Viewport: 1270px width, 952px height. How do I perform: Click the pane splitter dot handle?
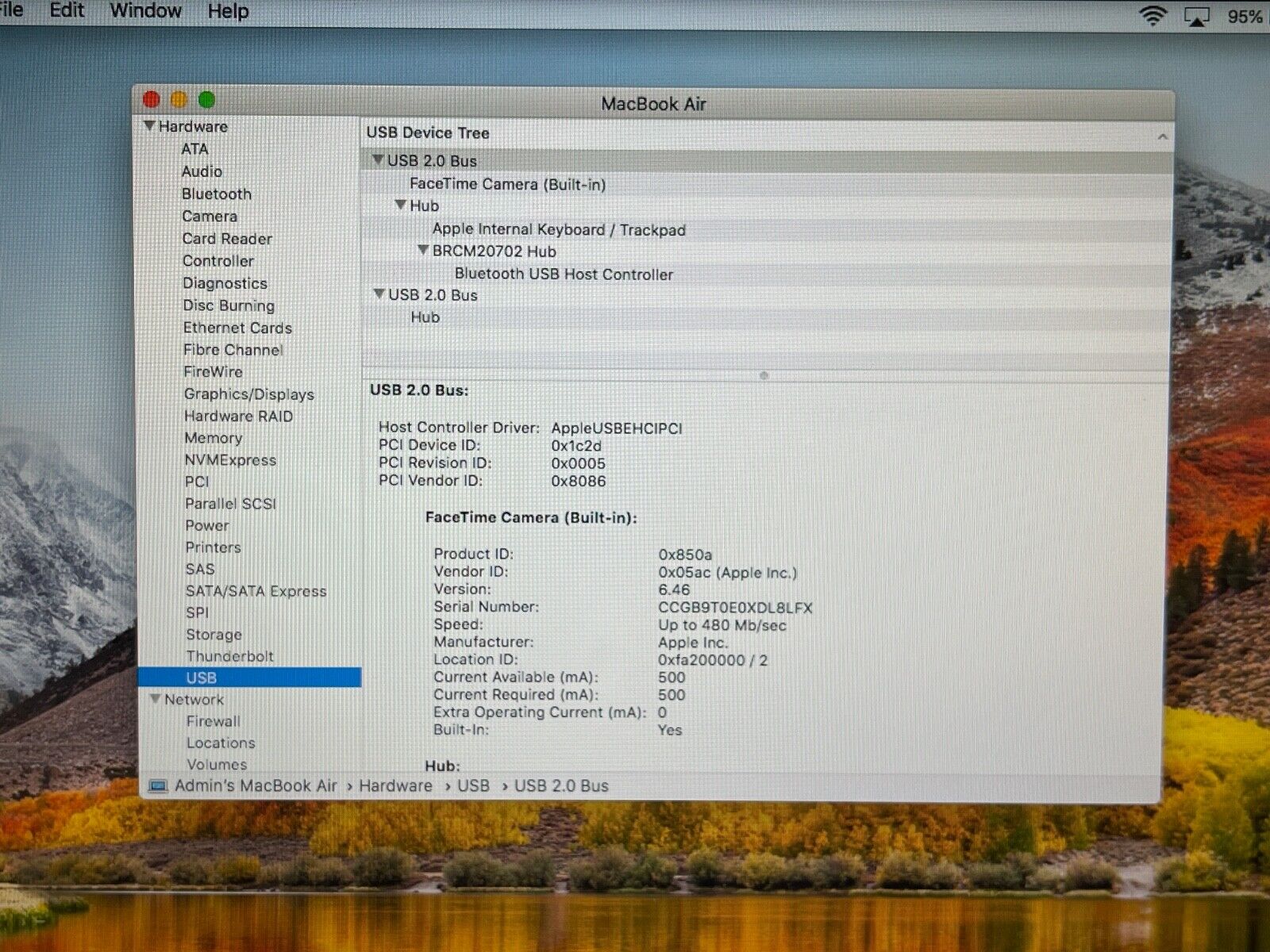[x=764, y=375]
